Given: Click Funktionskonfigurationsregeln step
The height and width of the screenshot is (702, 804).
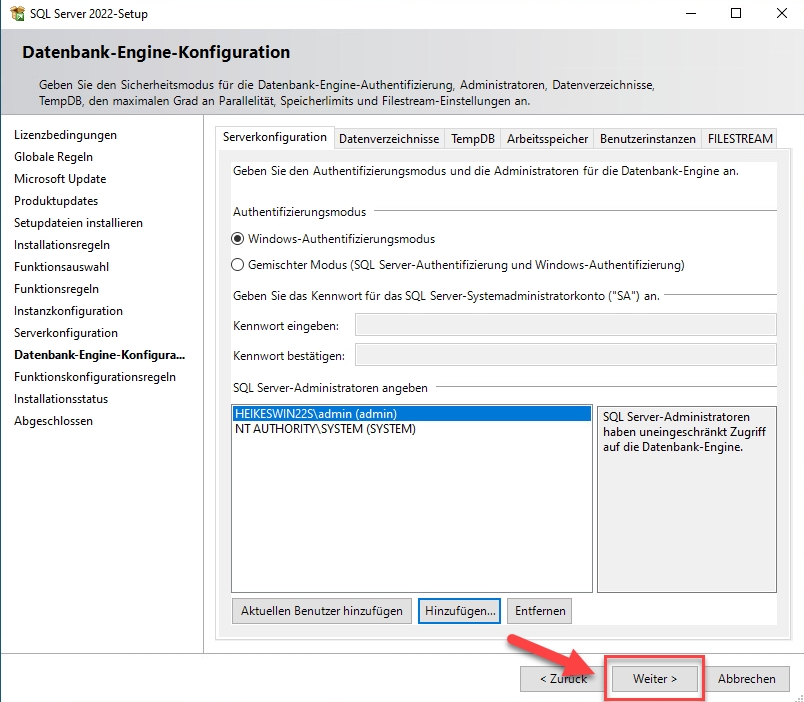Looking at the screenshot, I should tap(95, 377).
